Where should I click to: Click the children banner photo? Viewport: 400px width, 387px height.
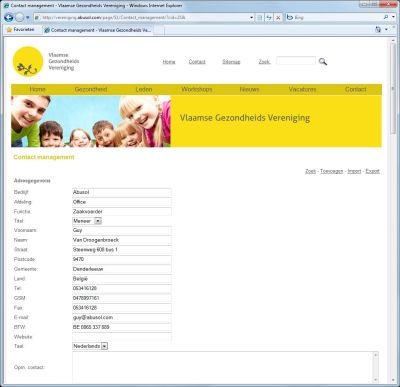(x=91, y=121)
